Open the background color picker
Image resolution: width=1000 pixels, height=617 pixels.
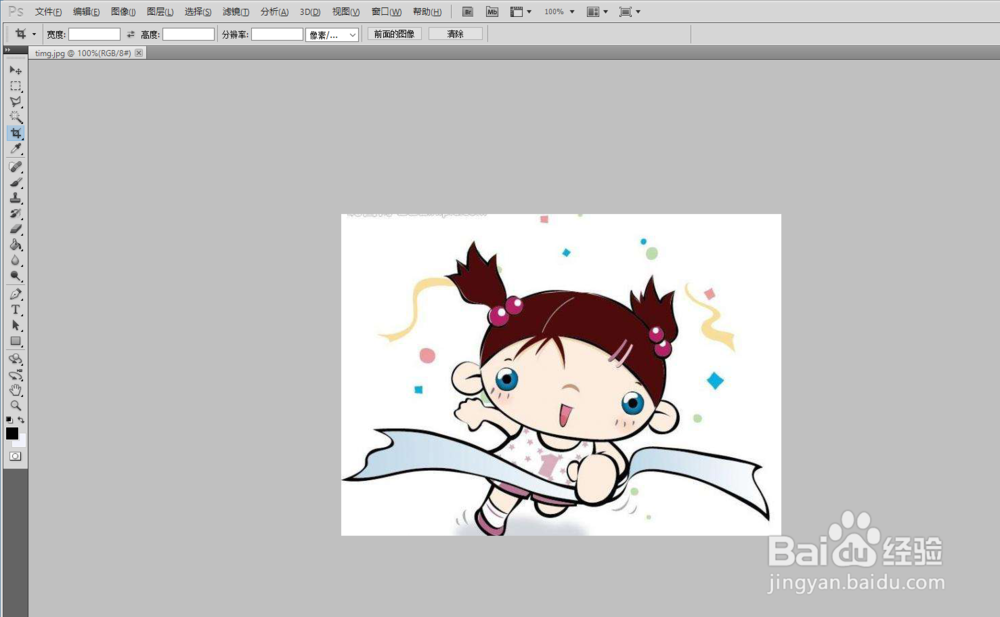click(22, 442)
